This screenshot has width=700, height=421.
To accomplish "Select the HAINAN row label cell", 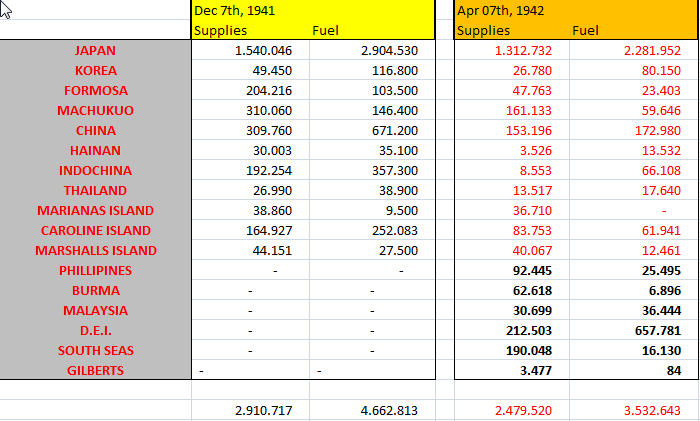I will [x=95, y=150].
